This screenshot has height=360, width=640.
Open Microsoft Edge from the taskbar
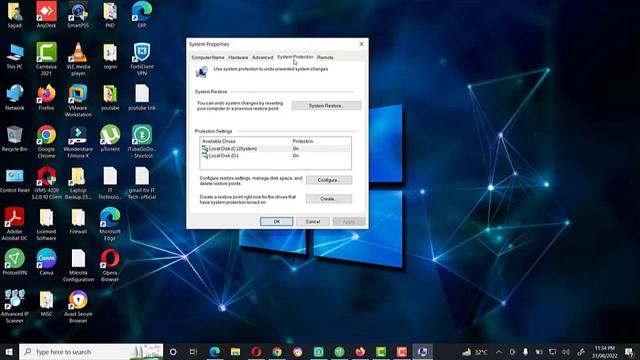point(215,351)
